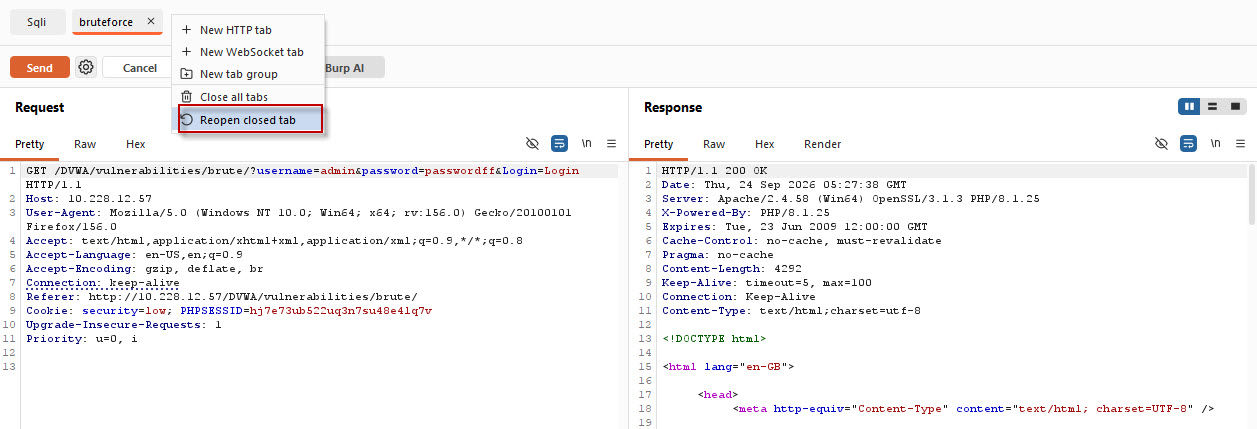Click the '<!DOCTYPE html>' response line
This screenshot has height=429, width=1257.
(714, 339)
